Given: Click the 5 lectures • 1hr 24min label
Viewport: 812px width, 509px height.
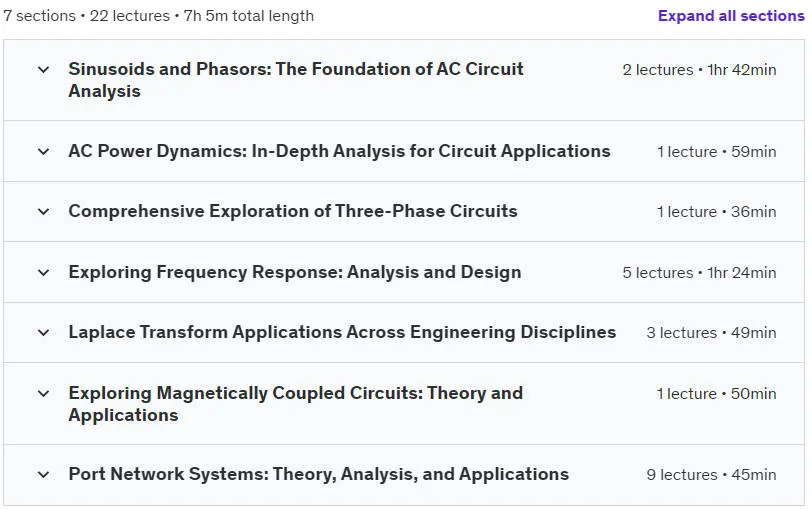Looking at the screenshot, I should point(699,273).
